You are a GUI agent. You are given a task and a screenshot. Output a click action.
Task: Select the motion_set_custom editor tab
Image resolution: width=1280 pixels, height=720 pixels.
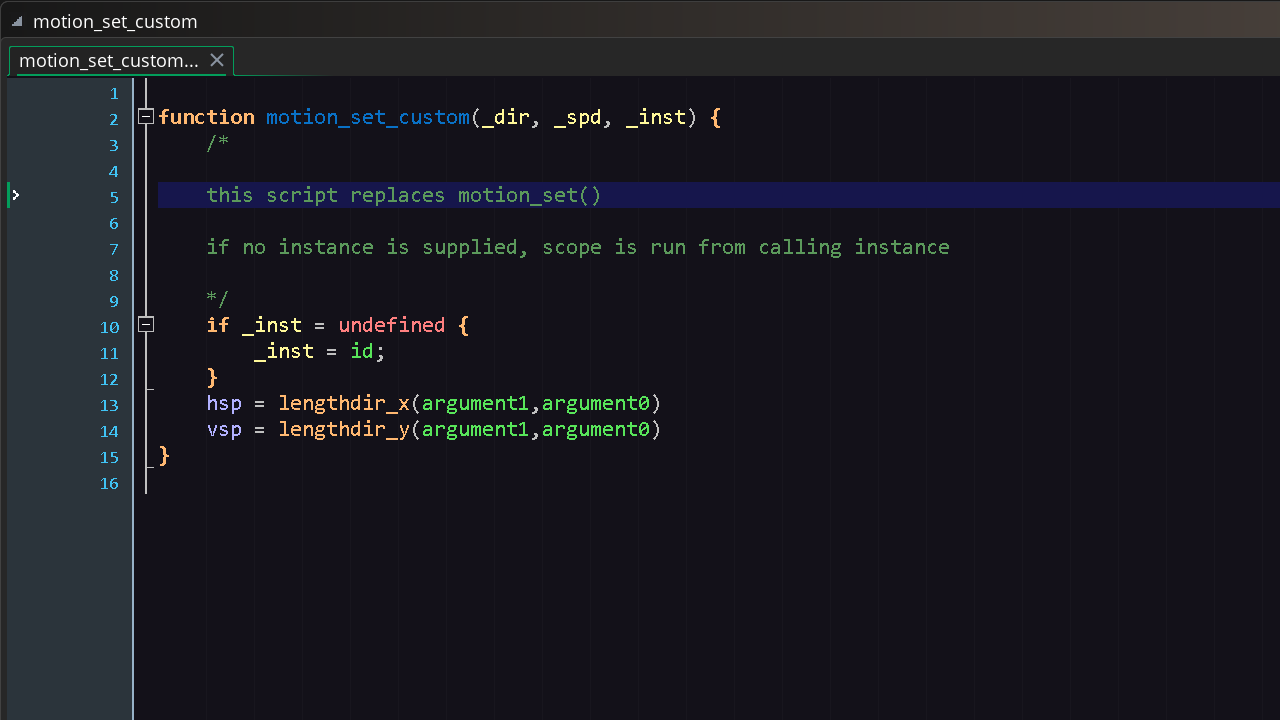point(108,60)
